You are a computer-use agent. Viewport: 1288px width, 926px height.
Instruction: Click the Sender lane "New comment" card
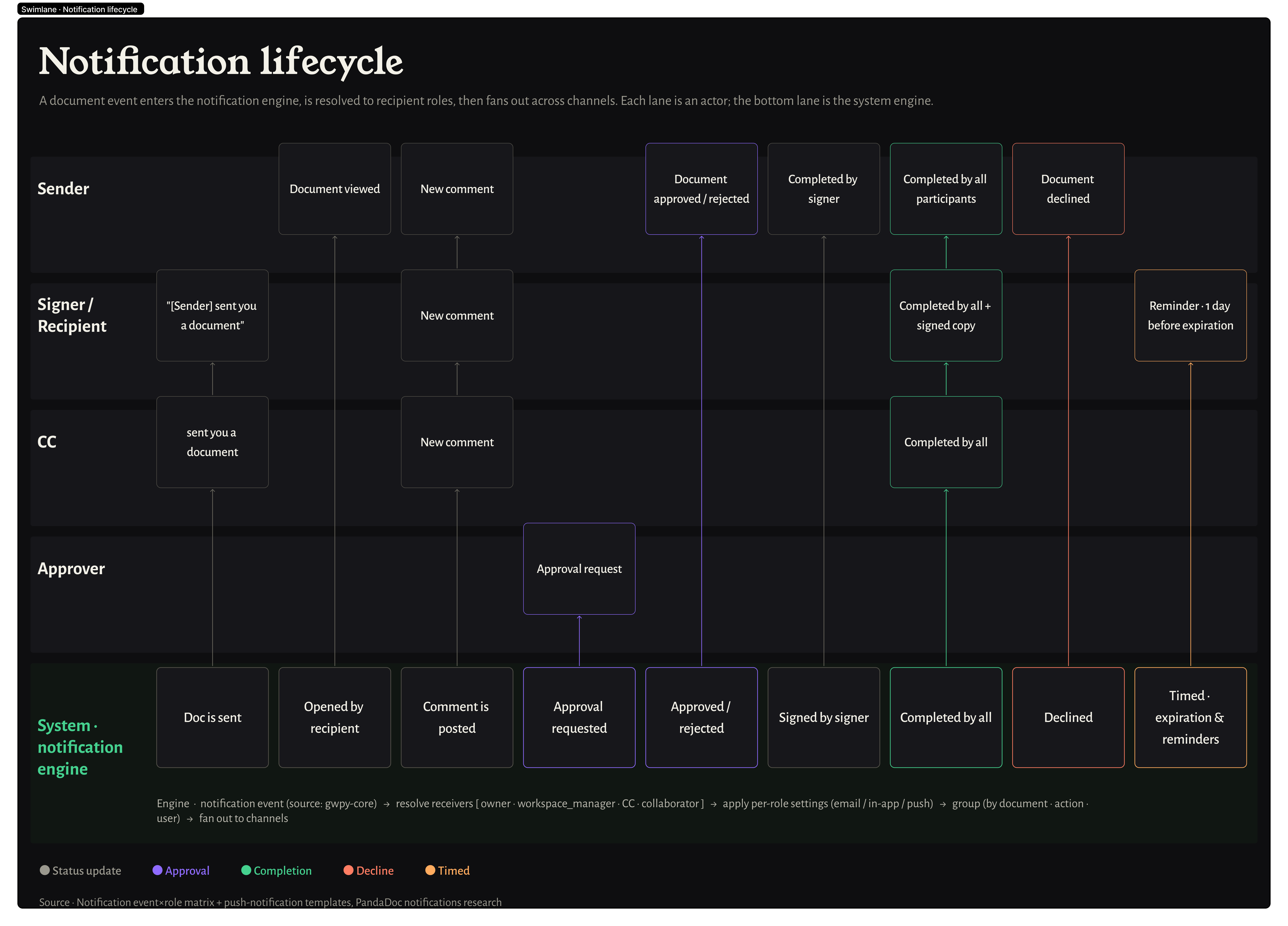click(x=457, y=188)
